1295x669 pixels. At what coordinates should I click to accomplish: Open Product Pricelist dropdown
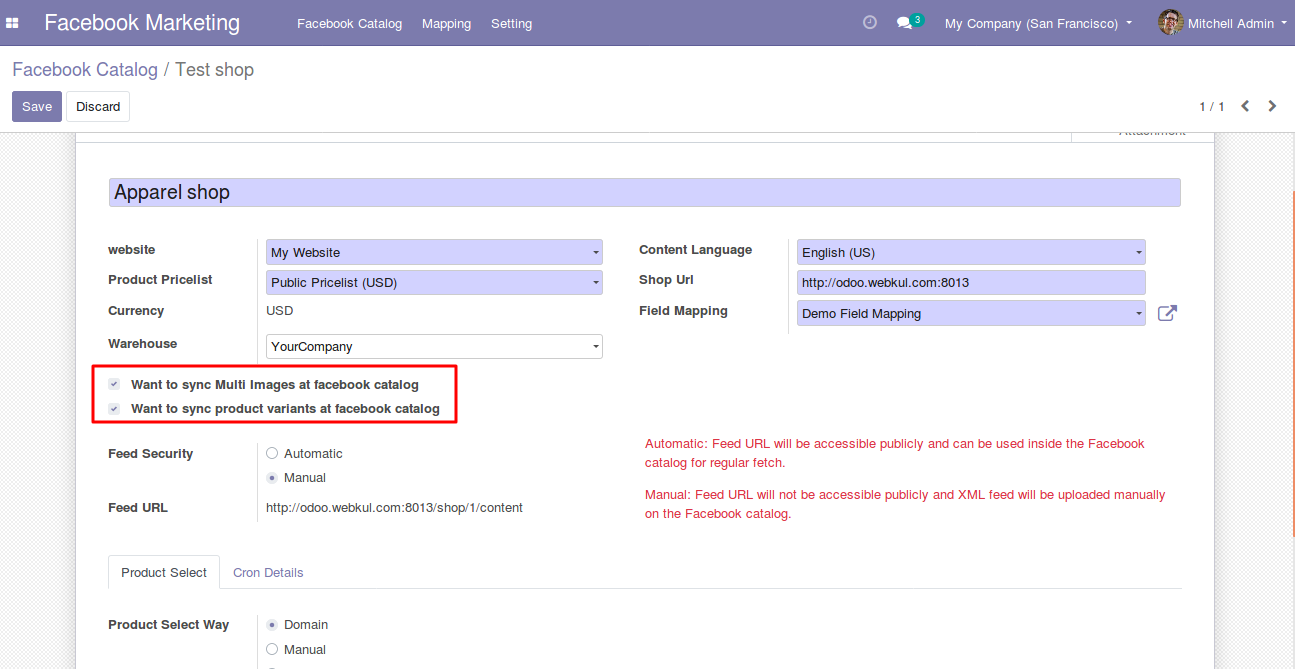coord(435,282)
